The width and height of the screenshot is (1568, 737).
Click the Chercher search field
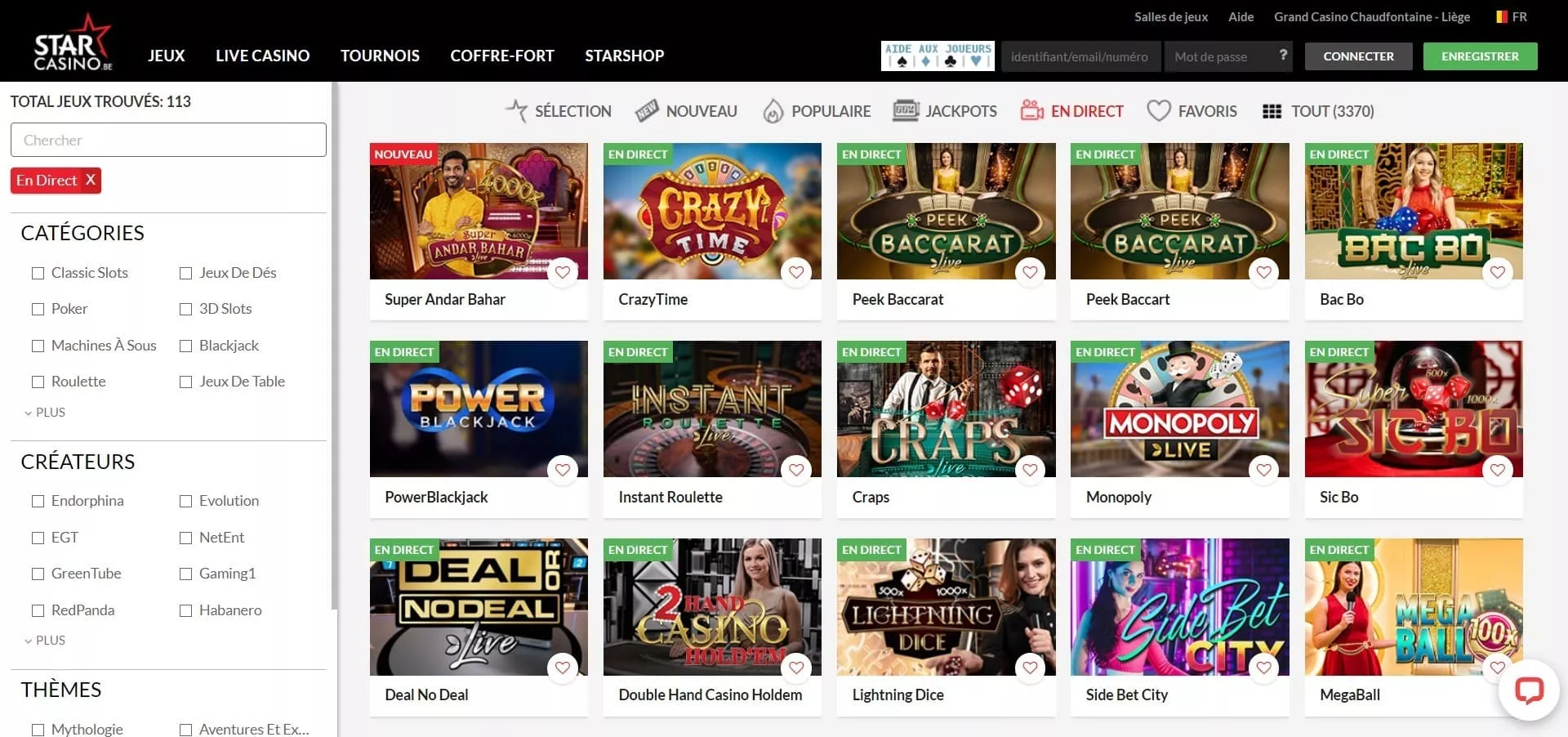pos(168,140)
